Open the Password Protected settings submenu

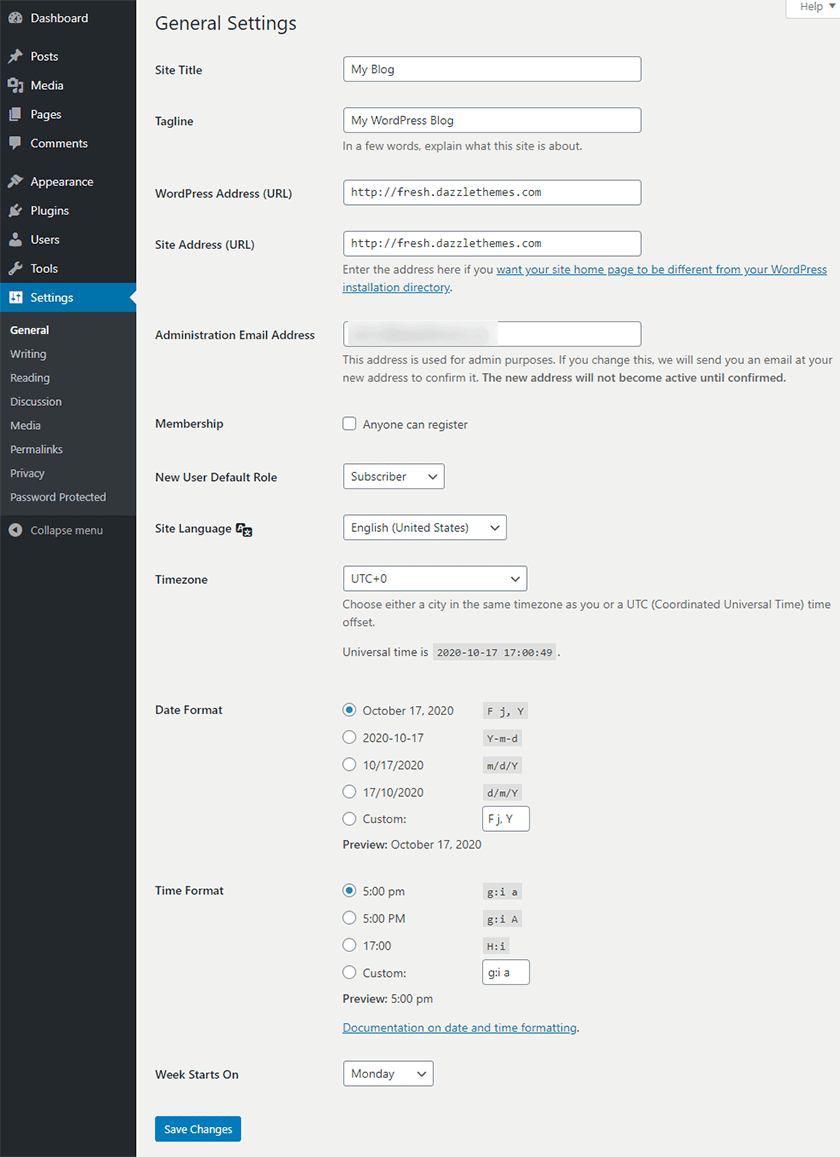(x=58, y=497)
